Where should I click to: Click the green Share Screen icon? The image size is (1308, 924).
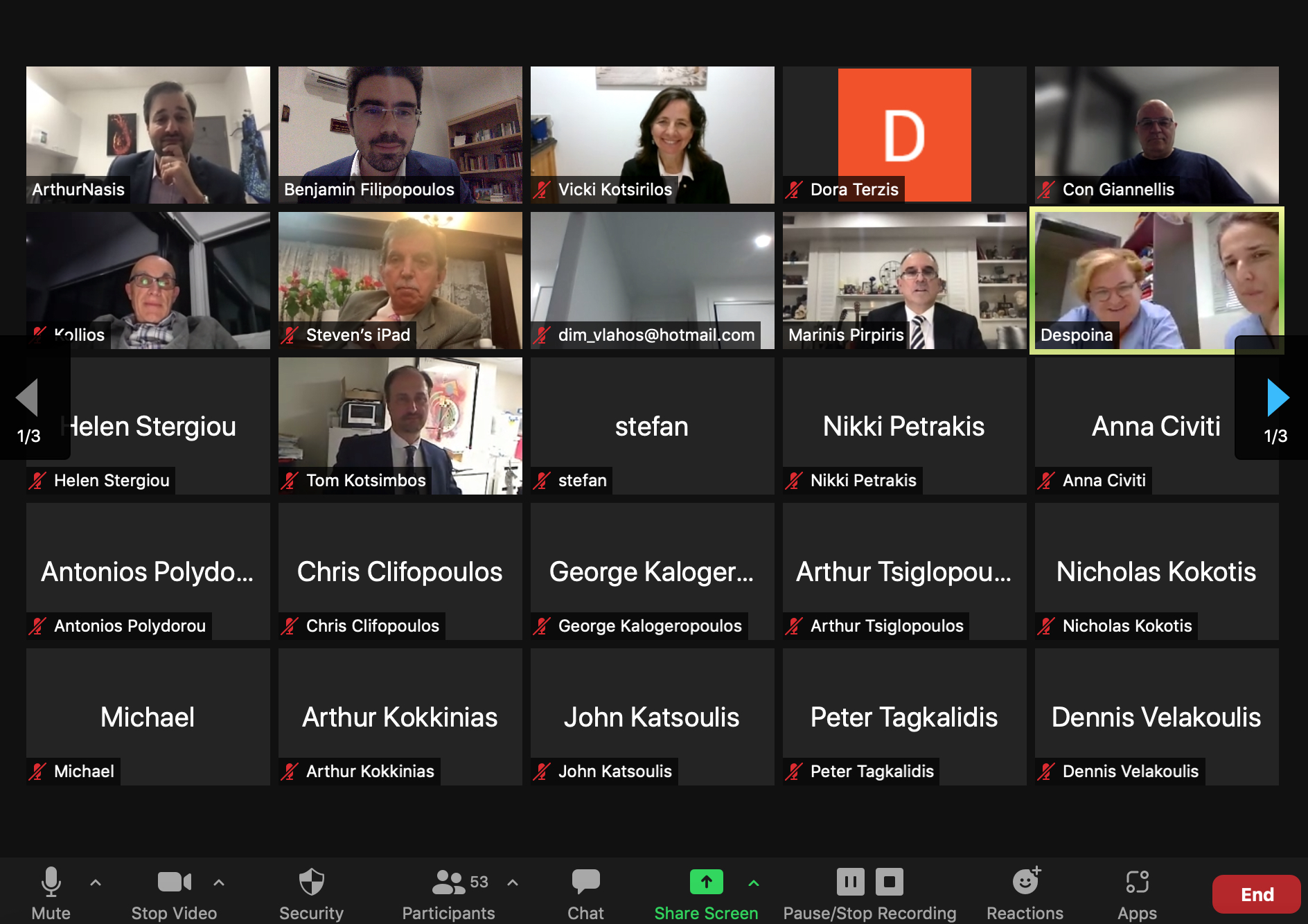click(x=706, y=882)
